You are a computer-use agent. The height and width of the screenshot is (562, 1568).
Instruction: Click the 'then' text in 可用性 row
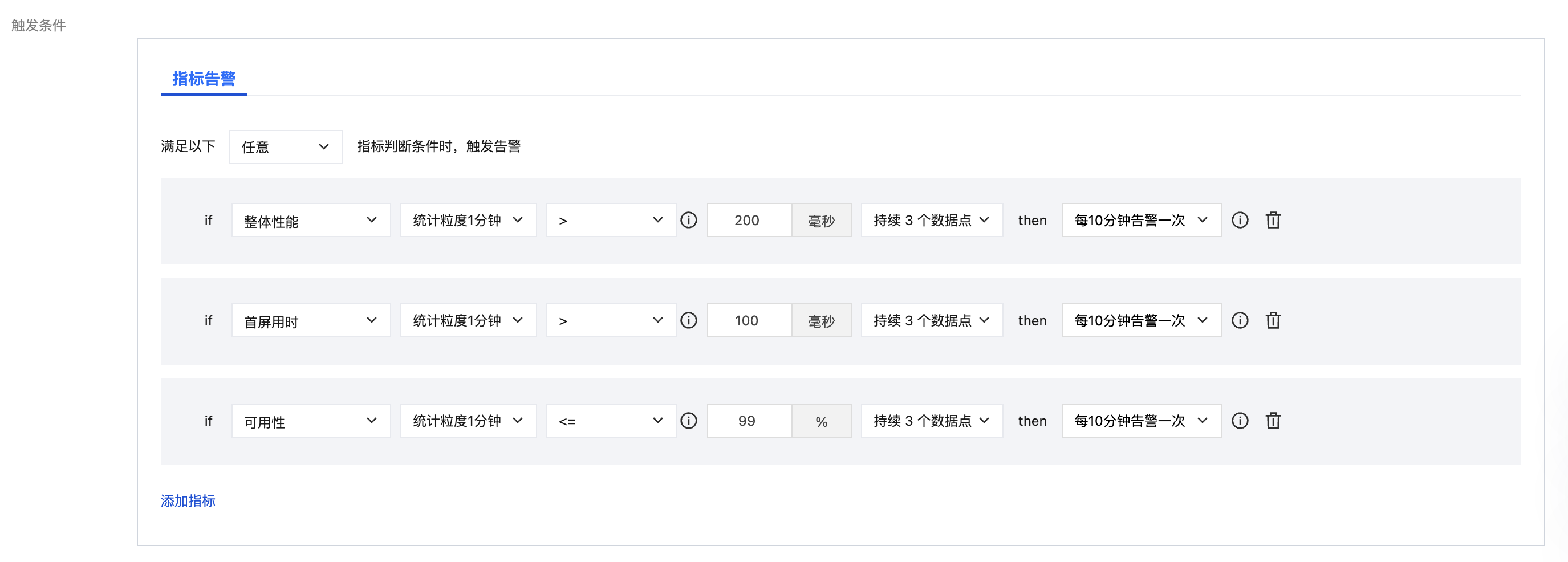tap(1033, 421)
